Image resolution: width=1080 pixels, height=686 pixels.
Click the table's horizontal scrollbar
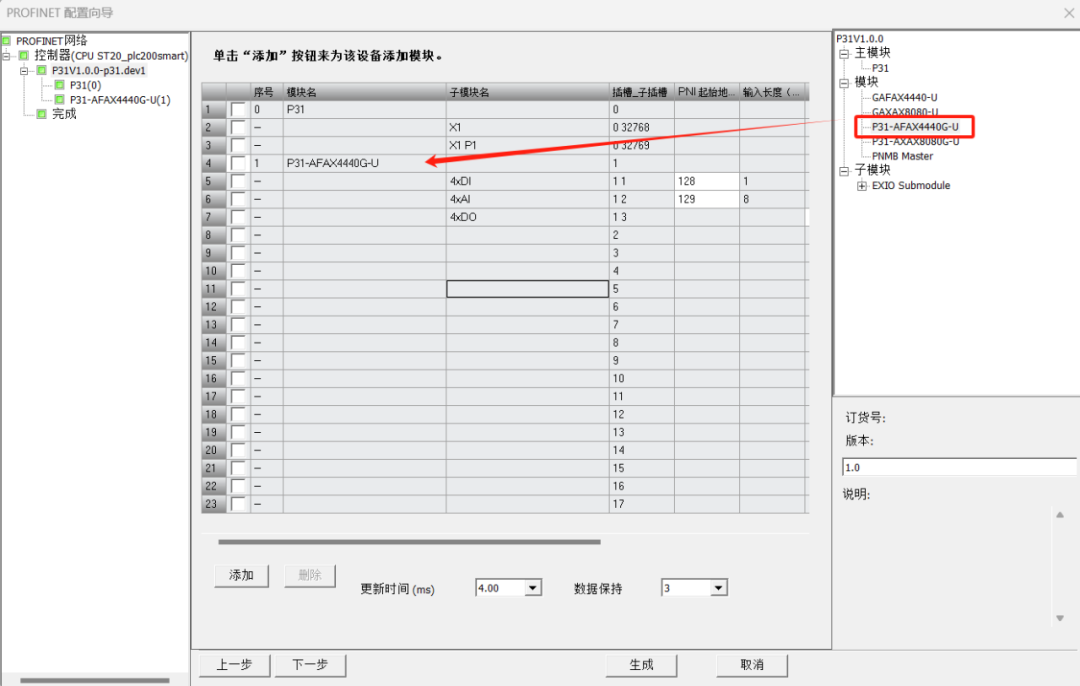point(409,542)
